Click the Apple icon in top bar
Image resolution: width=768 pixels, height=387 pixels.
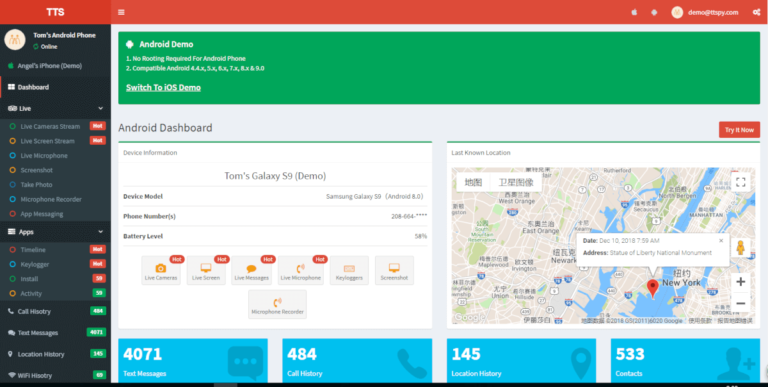(x=634, y=12)
